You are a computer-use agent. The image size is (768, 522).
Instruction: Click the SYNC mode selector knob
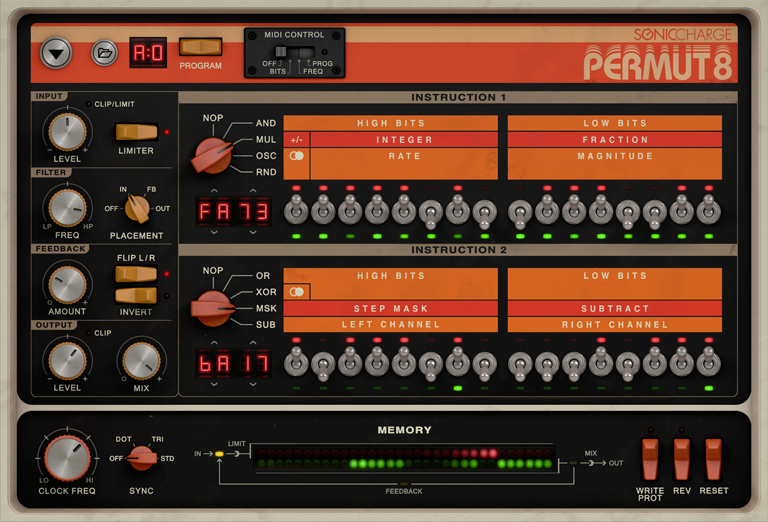pyautogui.click(x=143, y=457)
